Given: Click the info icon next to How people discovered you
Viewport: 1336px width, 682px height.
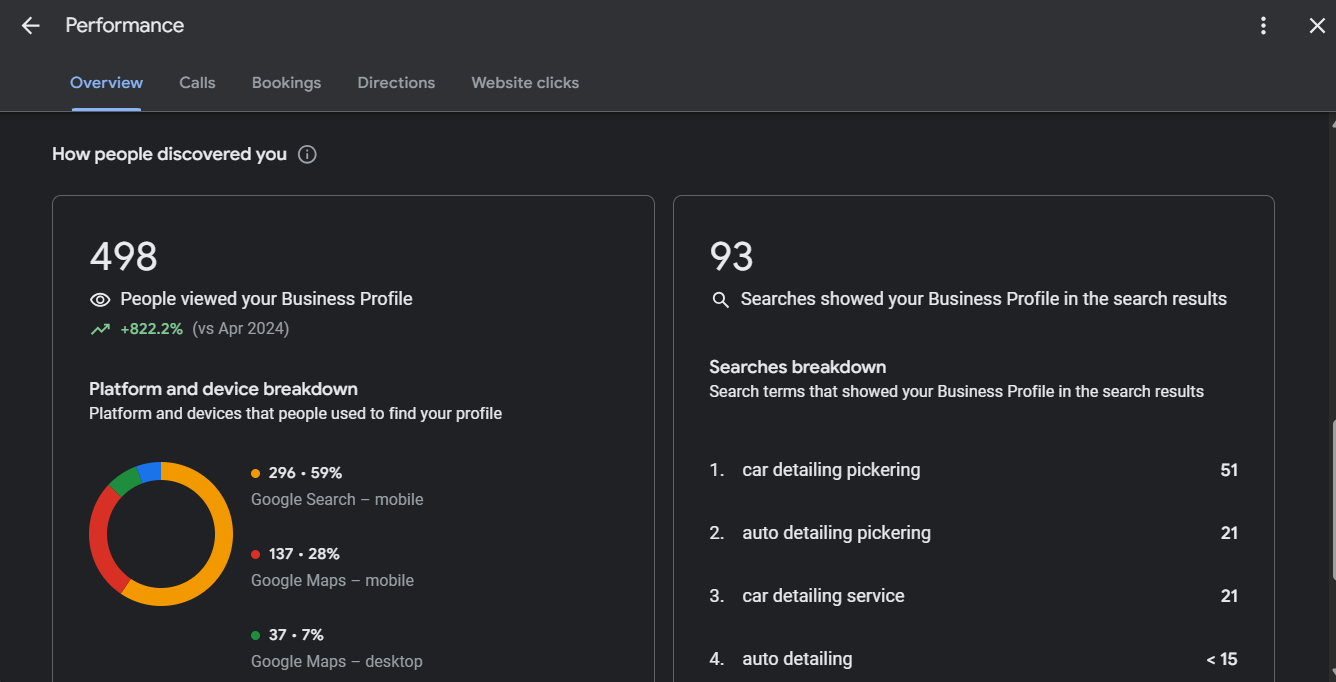Looking at the screenshot, I should click(307, 154).
